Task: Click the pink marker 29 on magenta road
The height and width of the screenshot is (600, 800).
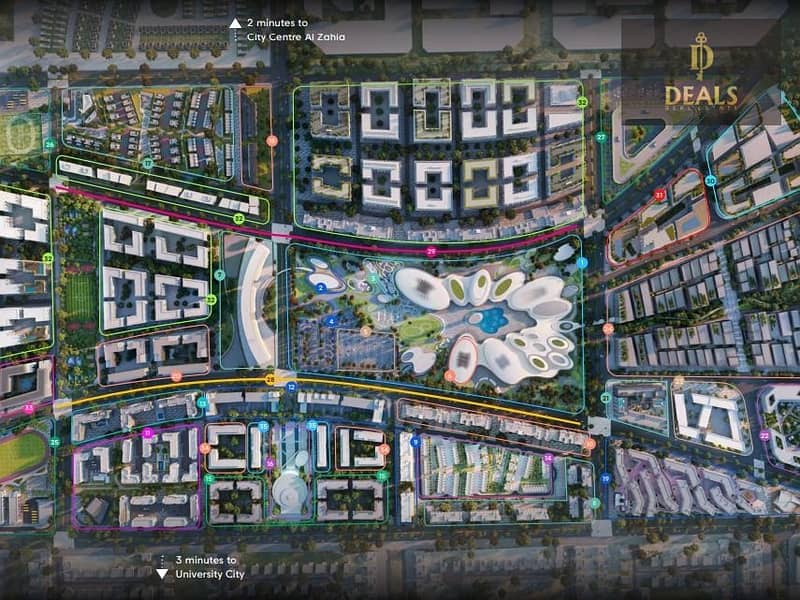Action: point(431,252)
